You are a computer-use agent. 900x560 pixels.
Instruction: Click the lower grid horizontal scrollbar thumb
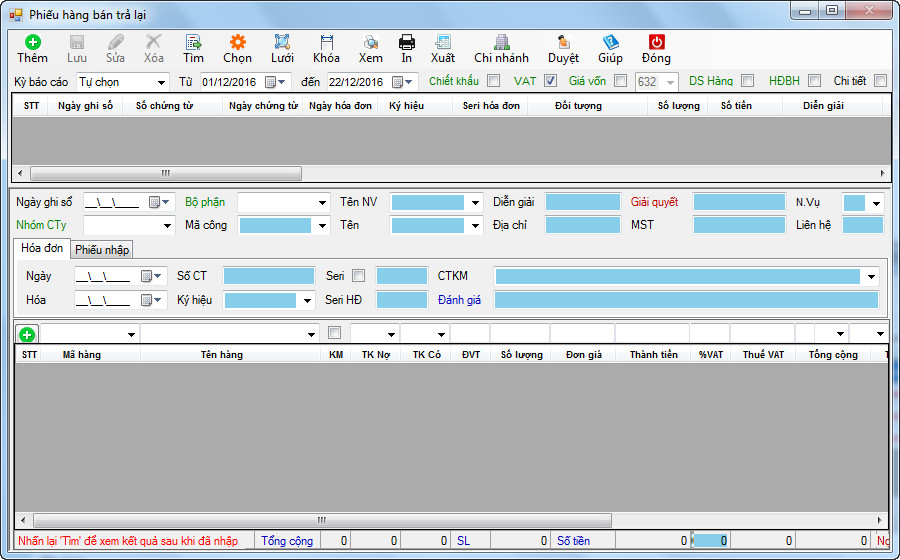[322, 520]
